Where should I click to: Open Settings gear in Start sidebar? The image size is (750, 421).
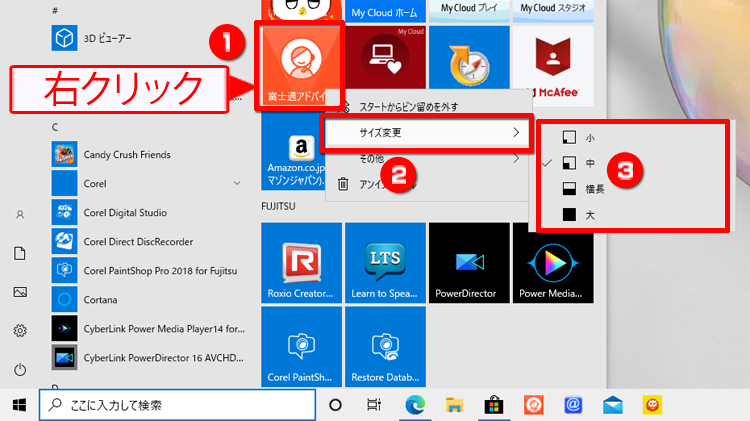click(20, 331)
